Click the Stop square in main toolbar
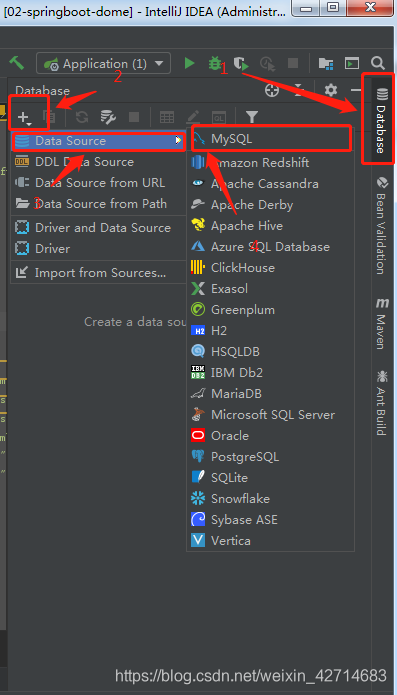Screen dimensions: 397x695 pyautogui.click(x=293, y=63)
